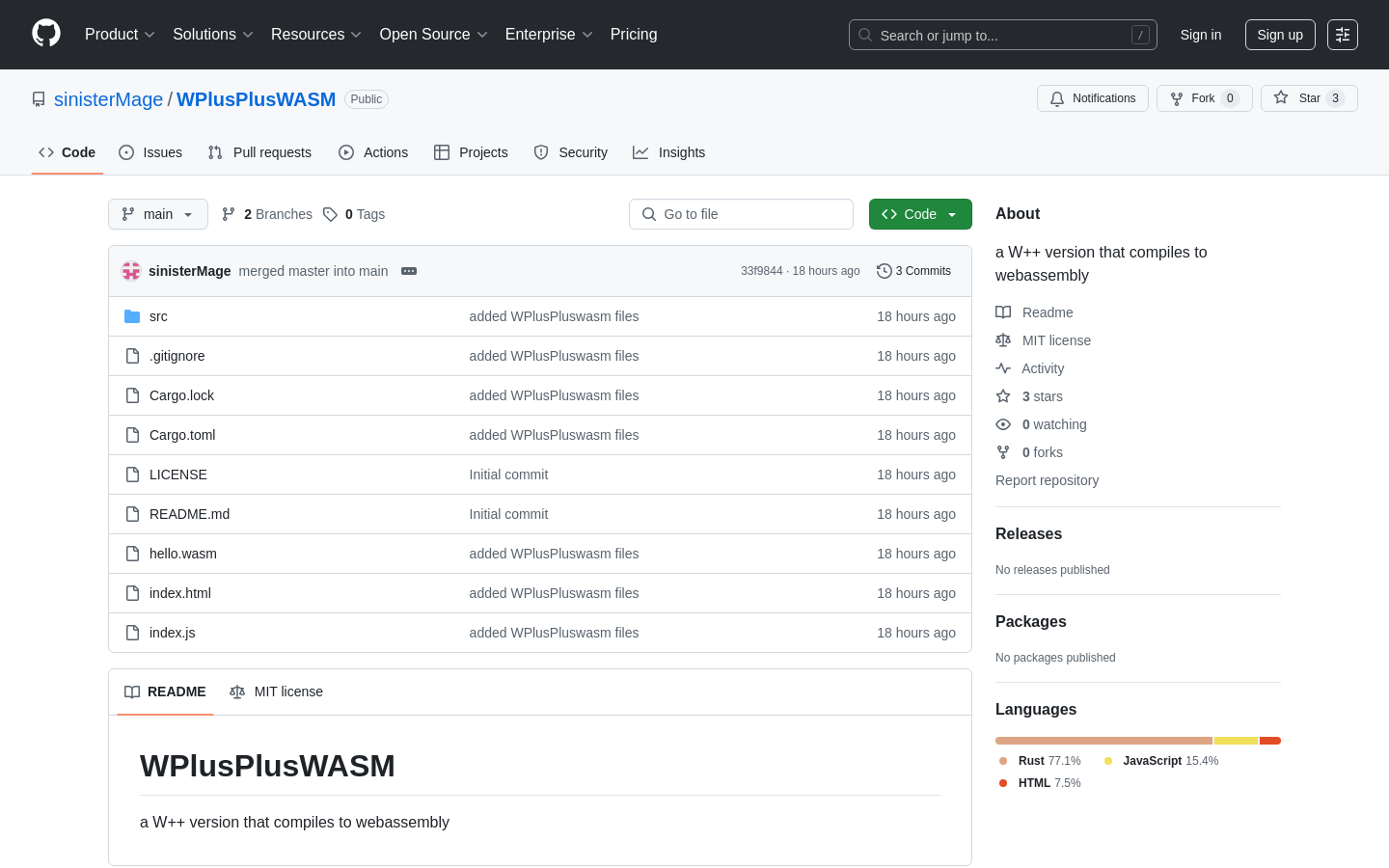Image resolution: width=1389 pixels, height=868 pixels.
Task: Open the .gitignore file
Action: click(177, 356)
